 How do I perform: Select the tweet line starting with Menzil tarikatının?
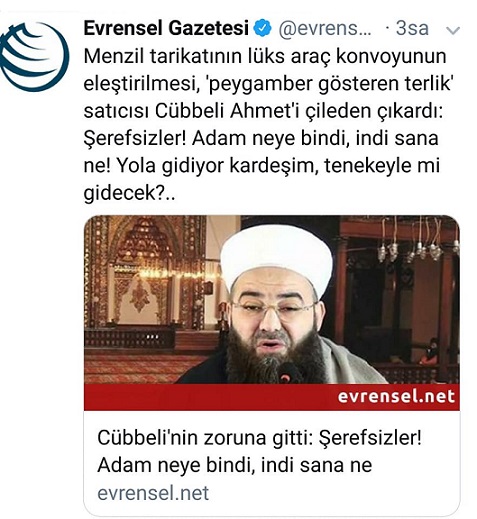point(265,56)
